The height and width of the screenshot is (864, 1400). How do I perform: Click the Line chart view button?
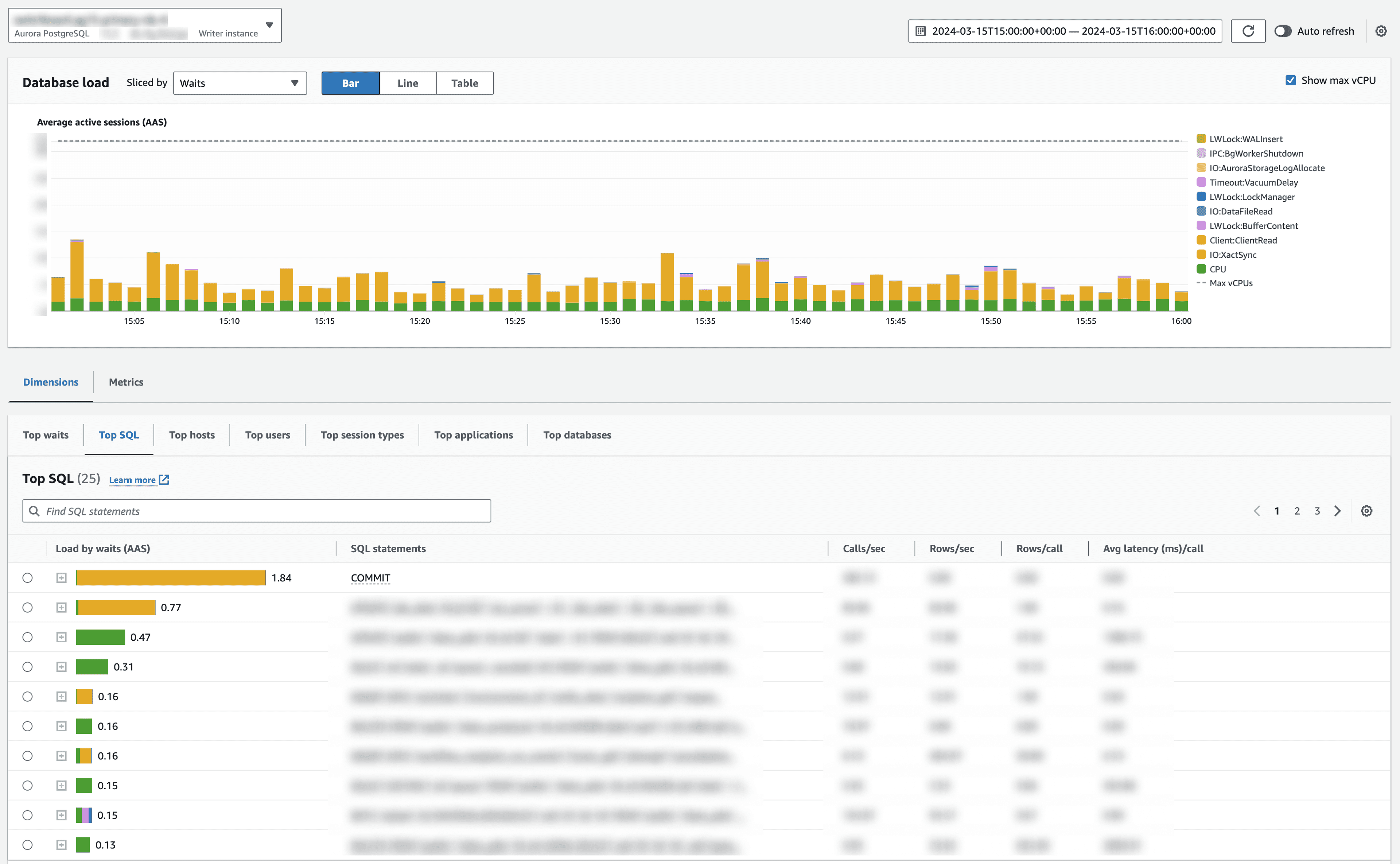pyautogui.click(x=407, y=83)
